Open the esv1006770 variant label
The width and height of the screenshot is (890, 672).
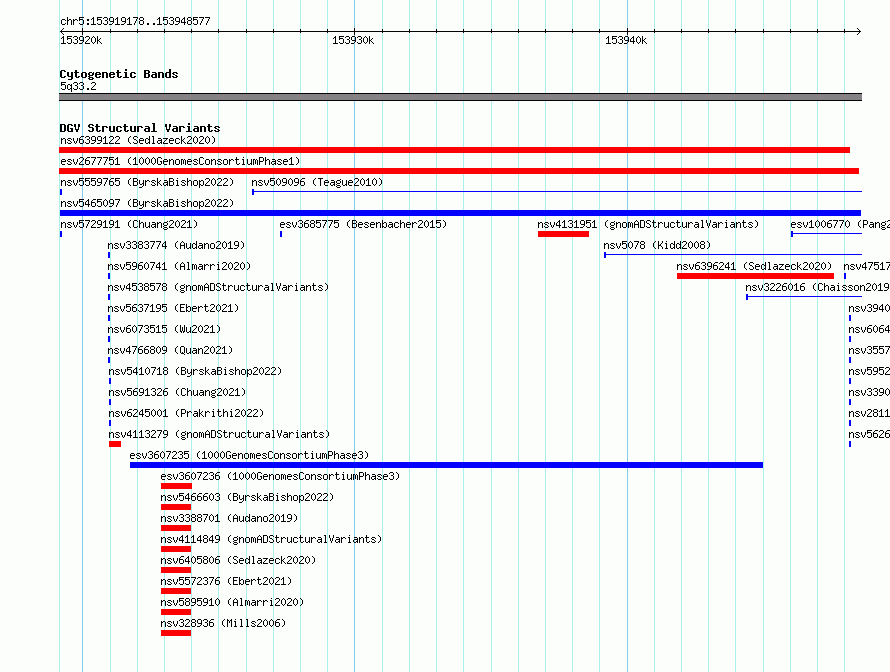[840, 224]
